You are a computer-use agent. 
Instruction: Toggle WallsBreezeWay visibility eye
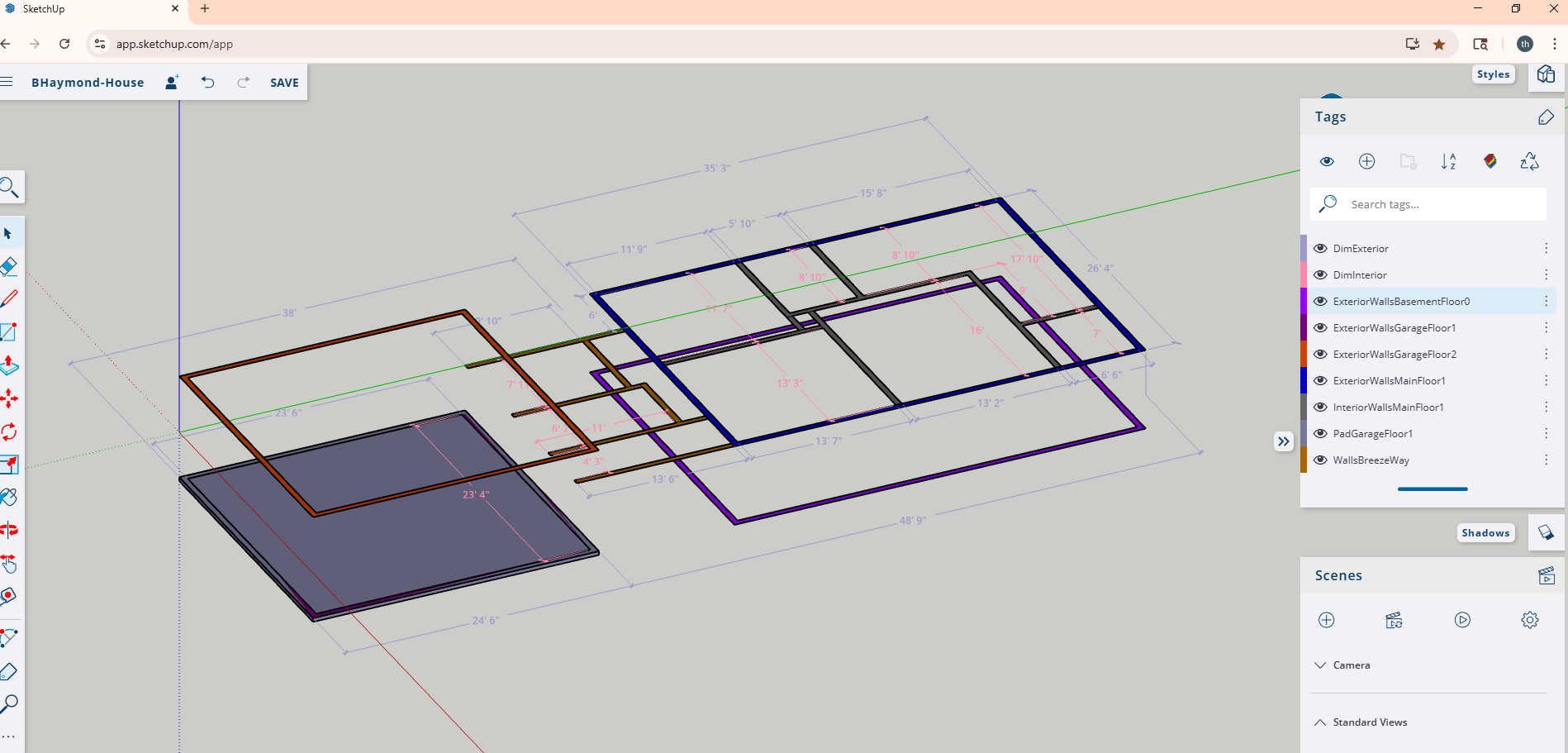(1320, 460)
